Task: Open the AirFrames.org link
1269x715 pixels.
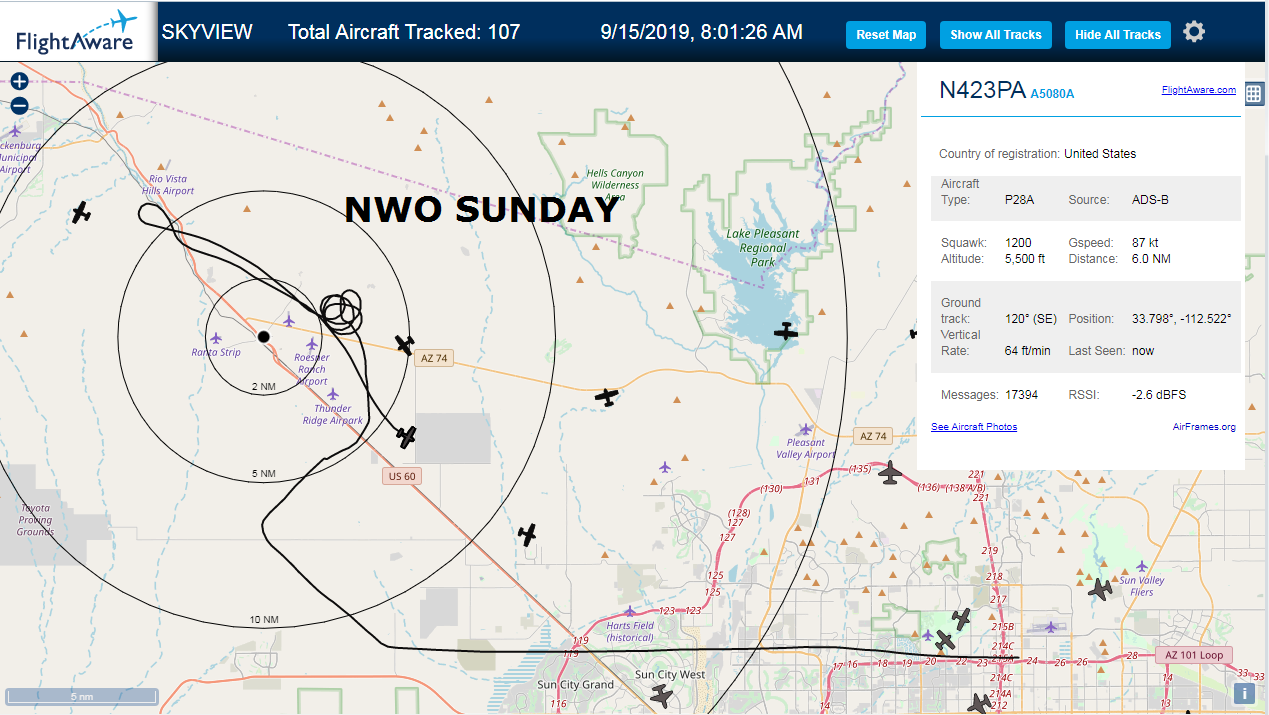Action: point(1204,427)
